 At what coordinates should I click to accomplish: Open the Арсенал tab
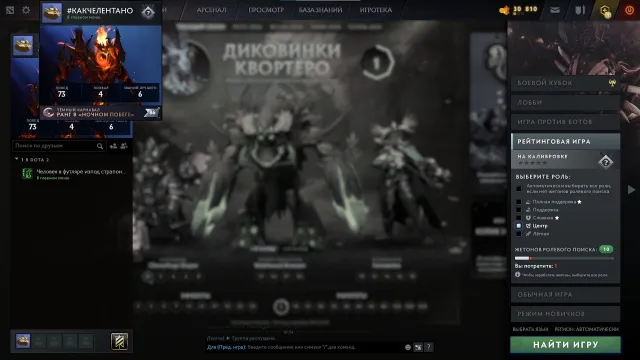coord(211,10)
